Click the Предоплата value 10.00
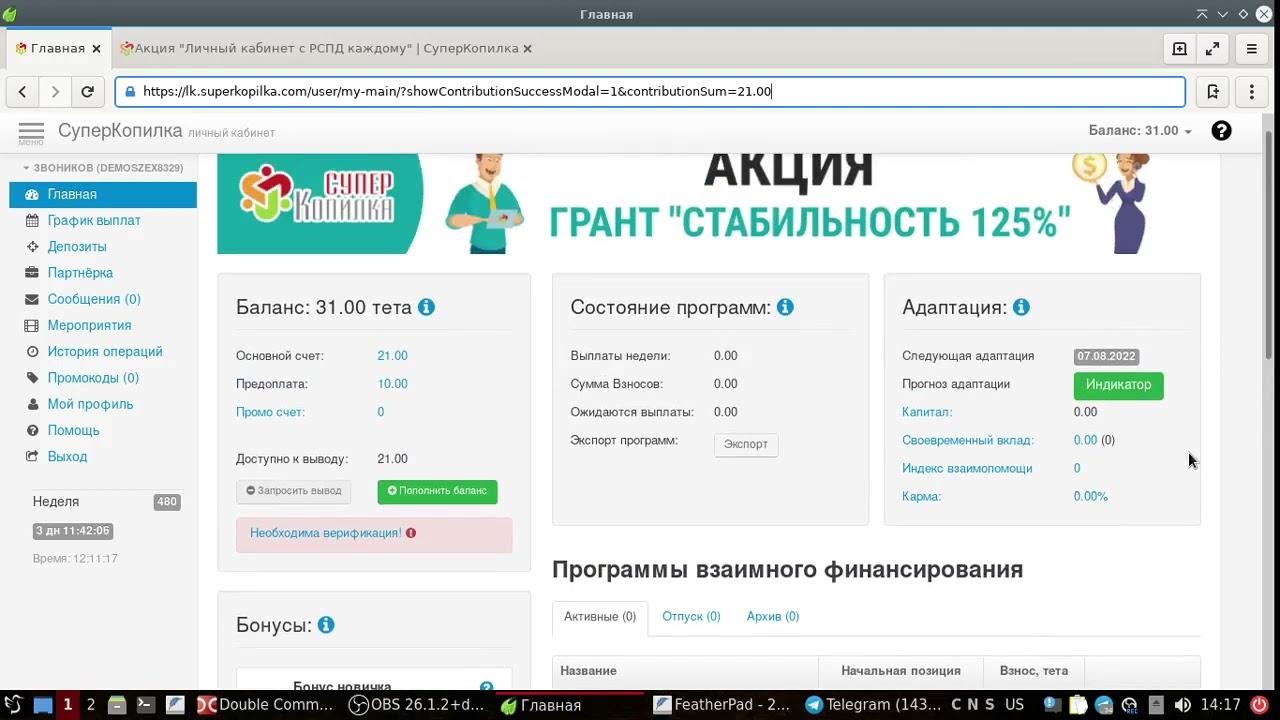Image resolution: width=1280 pixels, height=720 pixels. pos(392,384)
